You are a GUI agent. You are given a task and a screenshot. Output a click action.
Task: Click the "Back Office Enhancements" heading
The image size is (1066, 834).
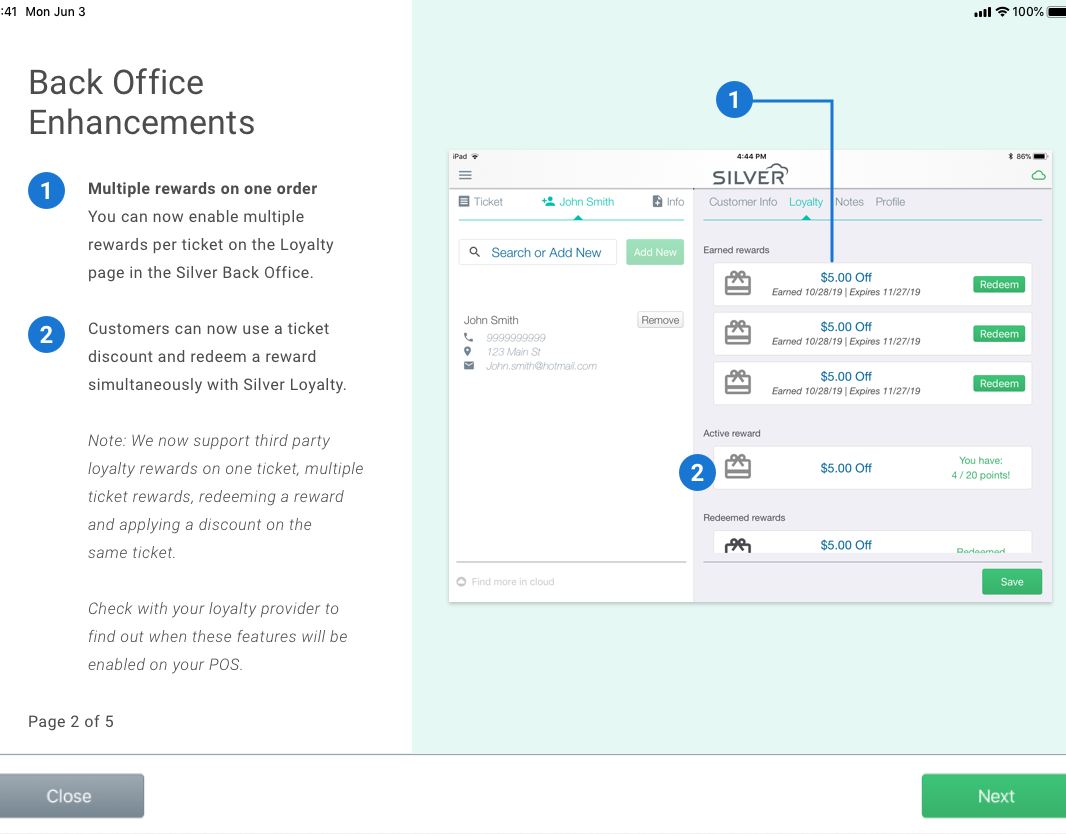[x=141, y=103]
